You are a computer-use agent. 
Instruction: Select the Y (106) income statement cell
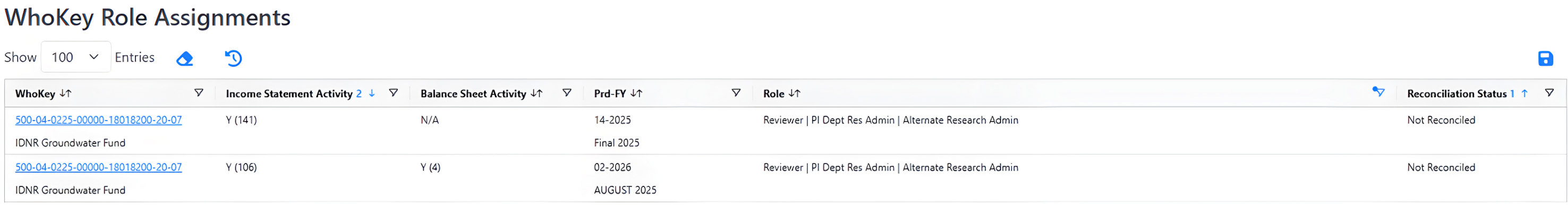point(241,167)
